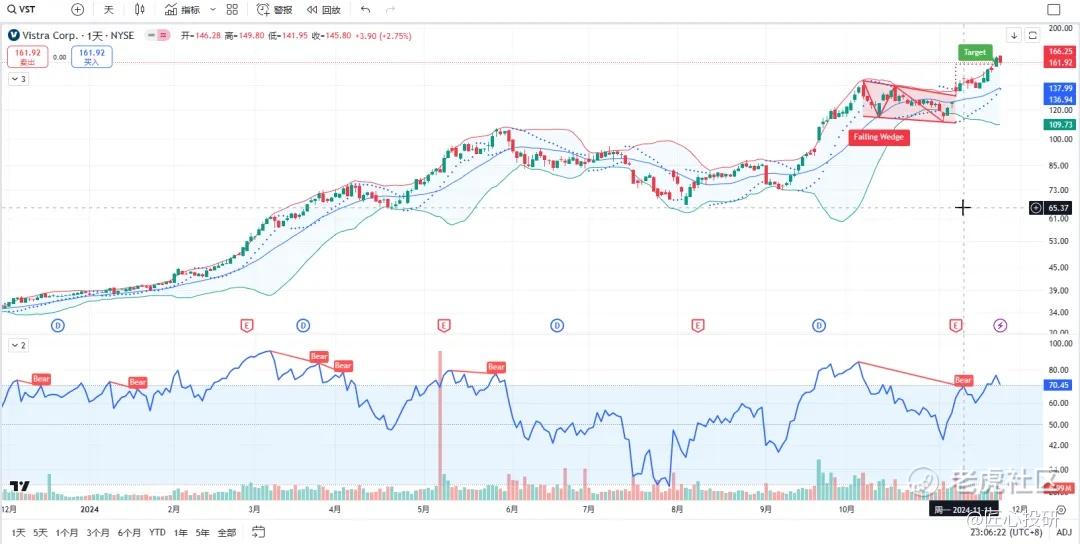
Task: Click the plus icon beside 65.37
Action: click(1036, 207)
